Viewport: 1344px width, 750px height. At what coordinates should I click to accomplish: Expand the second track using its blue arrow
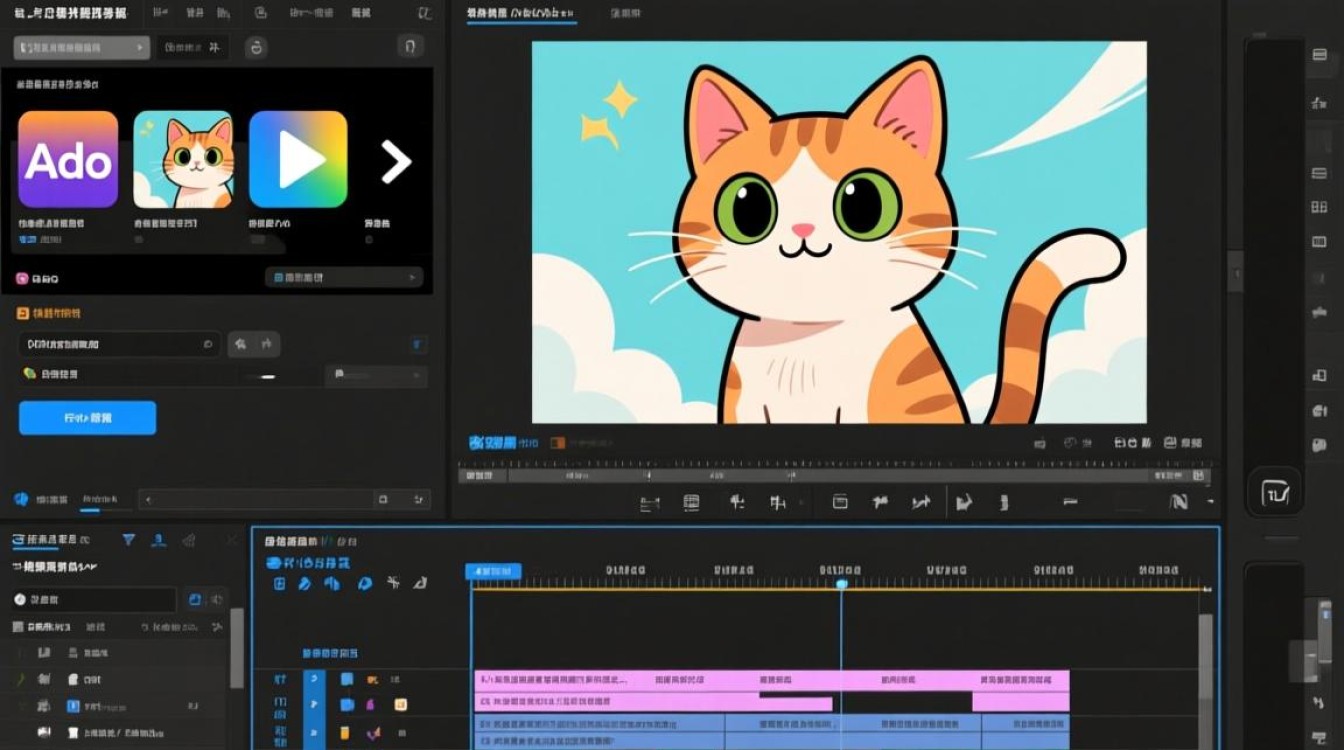click(314, 705)
